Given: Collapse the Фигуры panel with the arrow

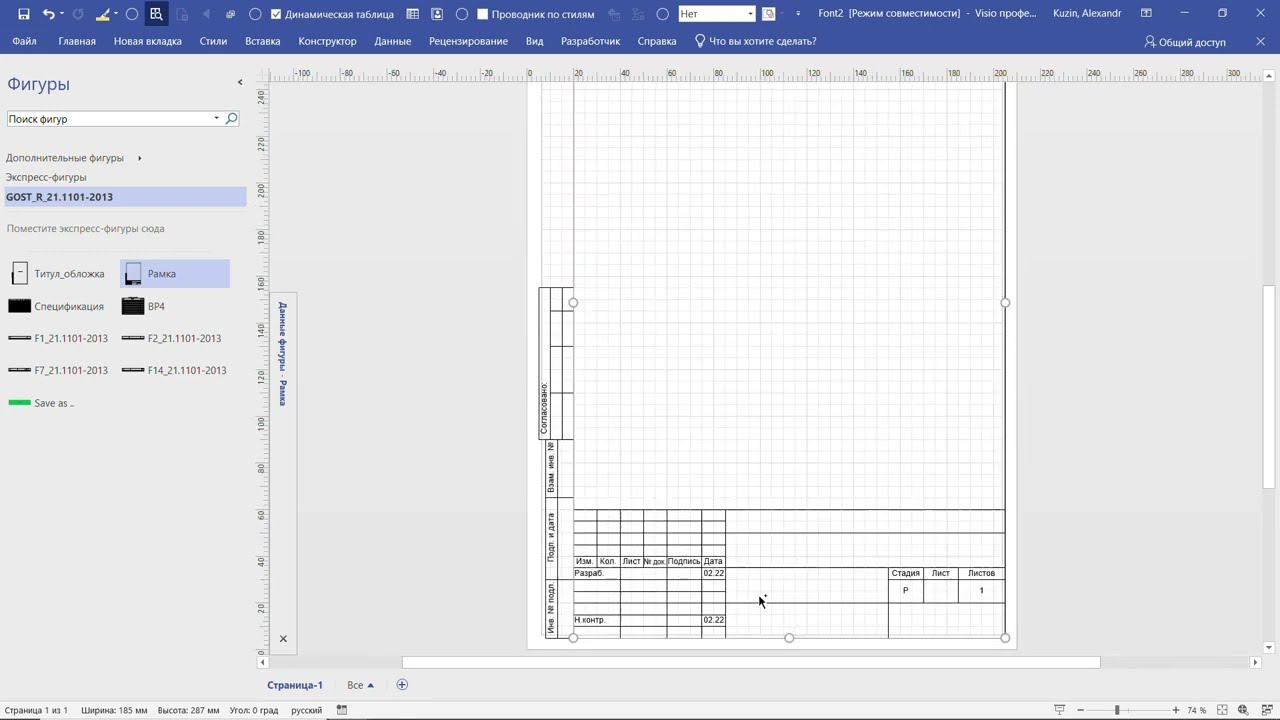Looking at the screenshot, I should pos(239,82).
